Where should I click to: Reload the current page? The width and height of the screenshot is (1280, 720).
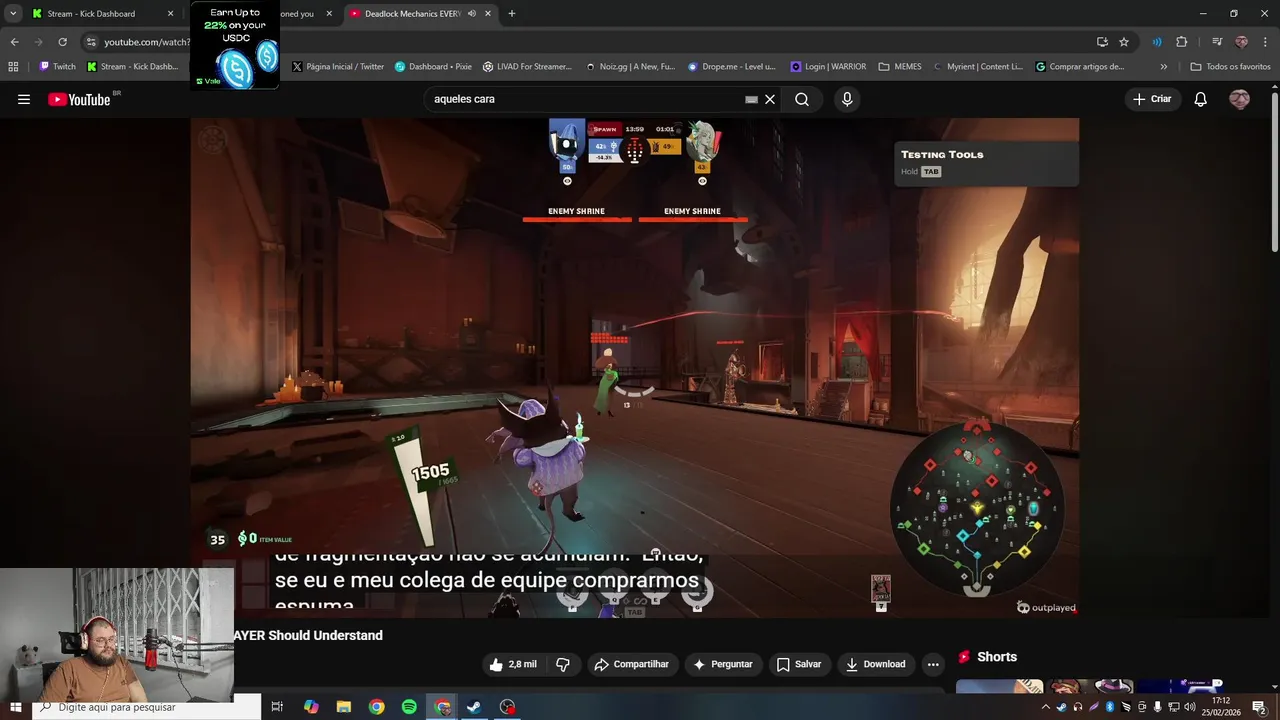pos(62,42)
